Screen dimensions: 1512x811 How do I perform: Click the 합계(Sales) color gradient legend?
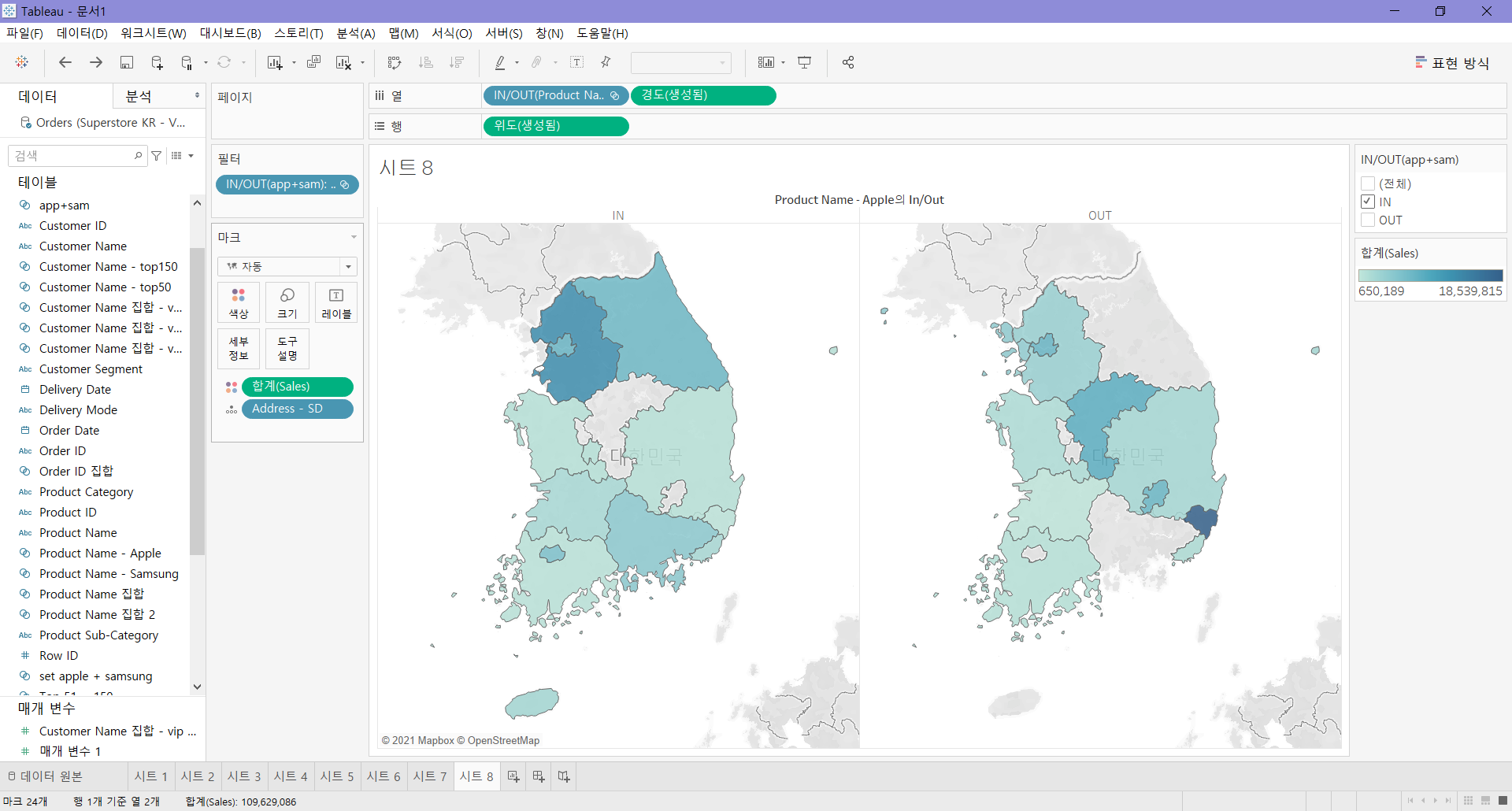coord(1430,276)
